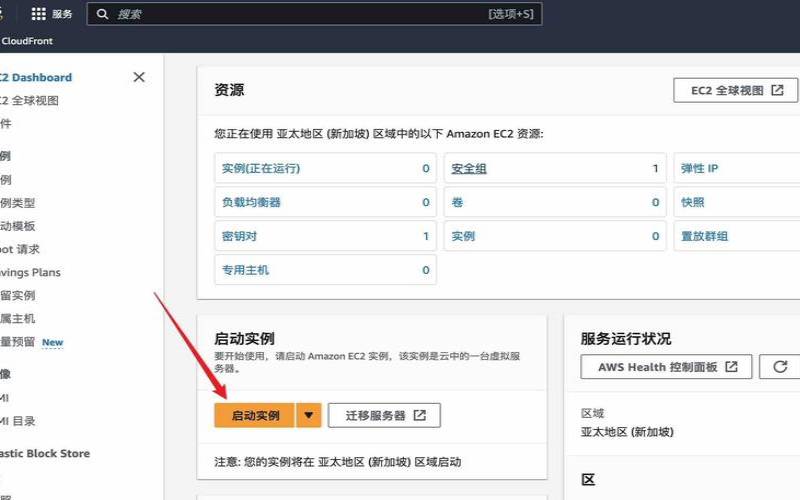Click the refresh icon in service health
Screen dimensions: 800x500
point(778,367)
